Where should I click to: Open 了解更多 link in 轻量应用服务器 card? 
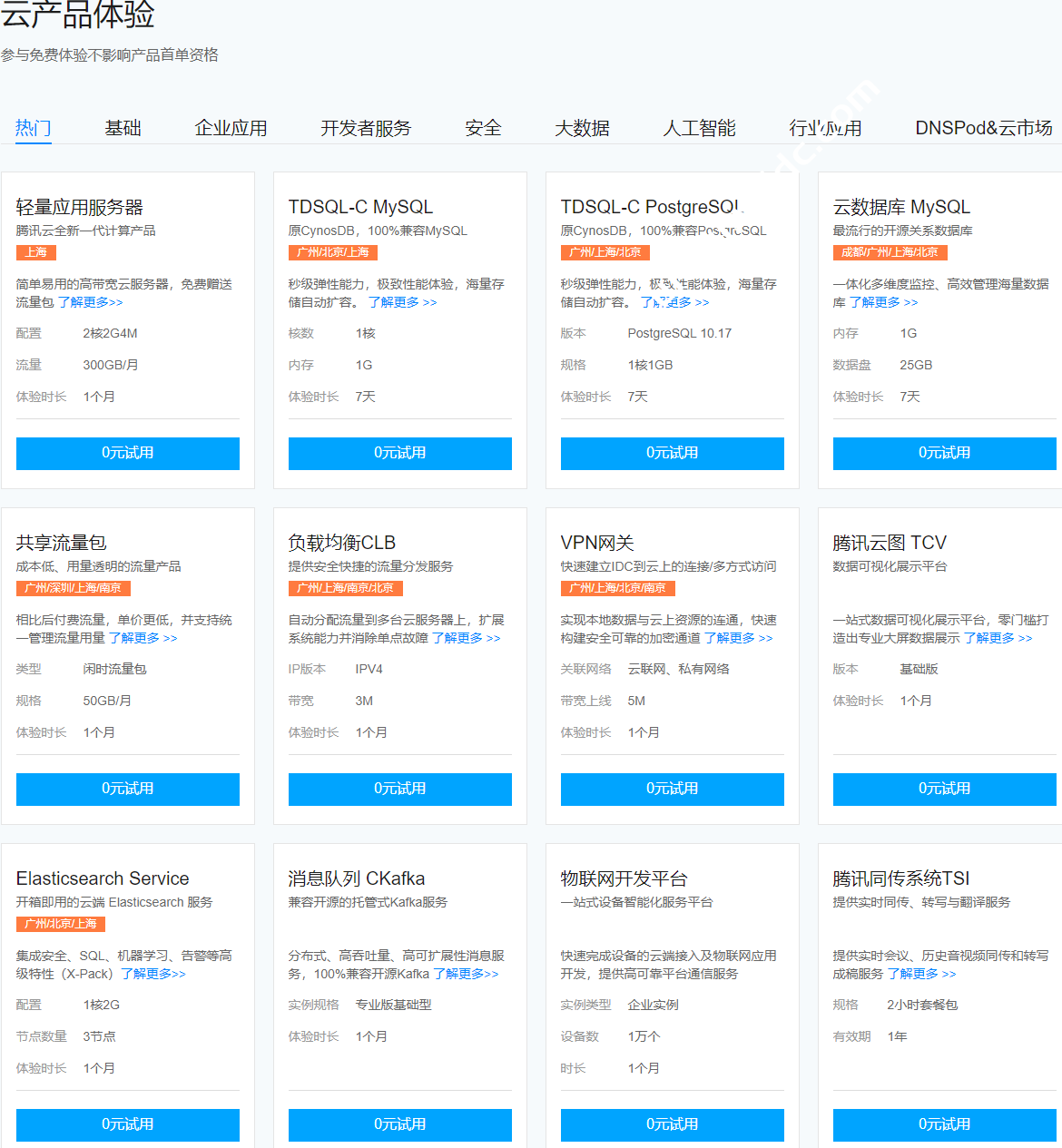pos(91,302)
